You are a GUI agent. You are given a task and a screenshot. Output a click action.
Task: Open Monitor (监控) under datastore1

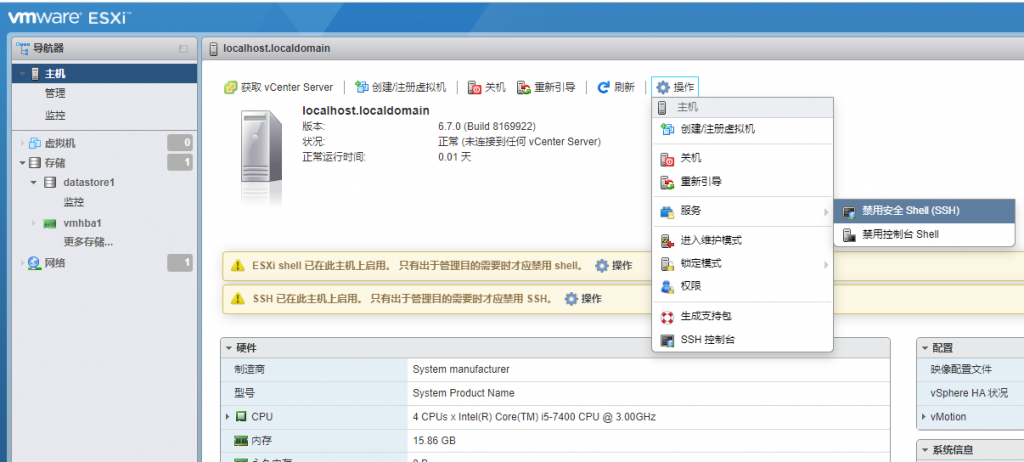pos(73,203)
